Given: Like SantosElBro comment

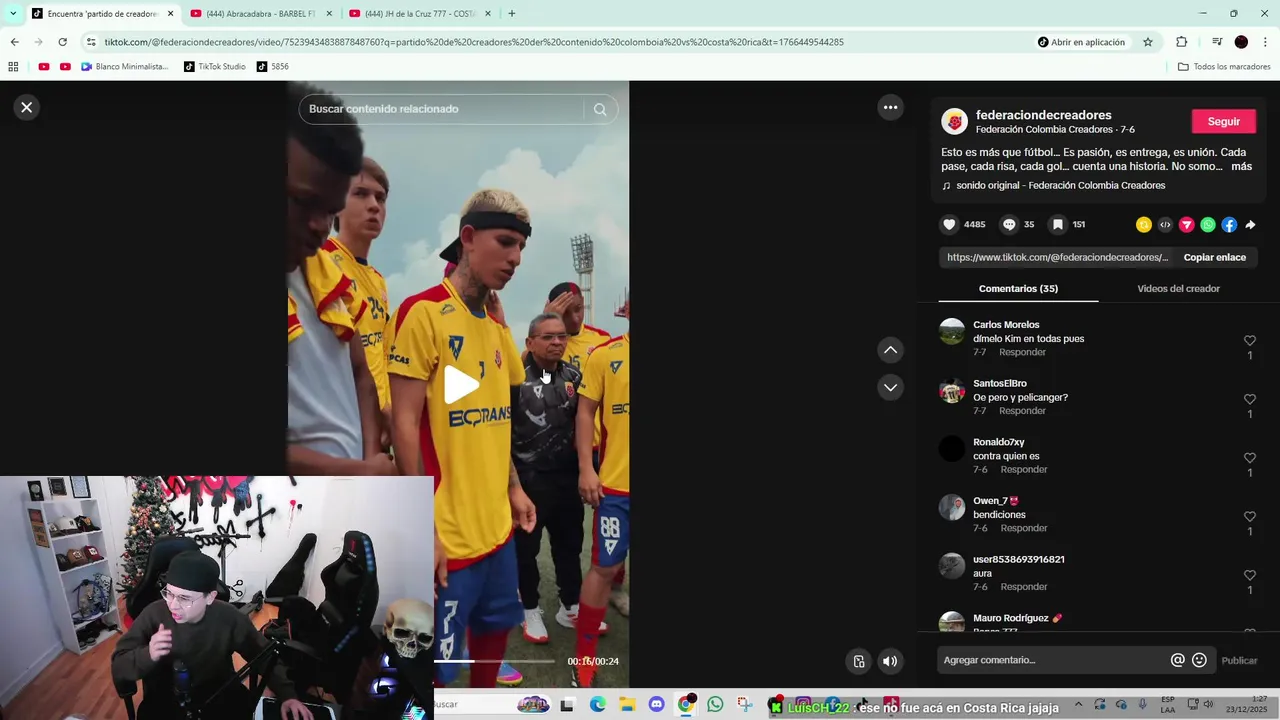Looking at the screenshot, I should (x=1249, y=400).
